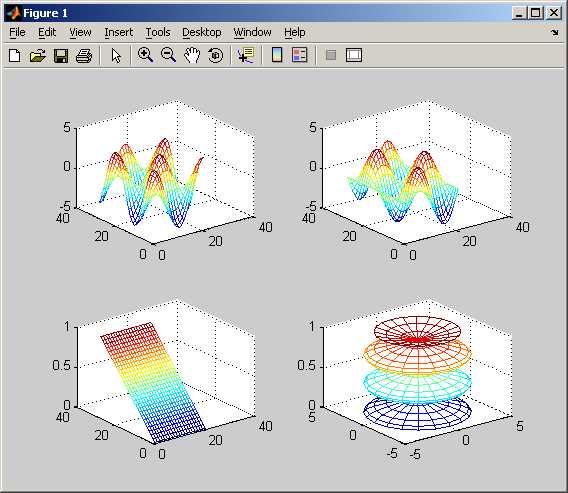
Task: Open the Insert menu
Action: [119, 32]
